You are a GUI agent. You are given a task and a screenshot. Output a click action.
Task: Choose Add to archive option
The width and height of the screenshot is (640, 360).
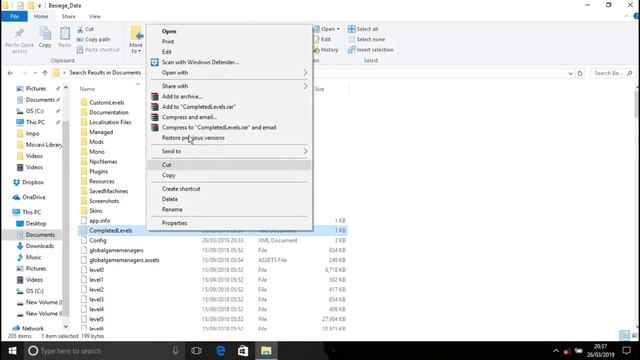230,96
